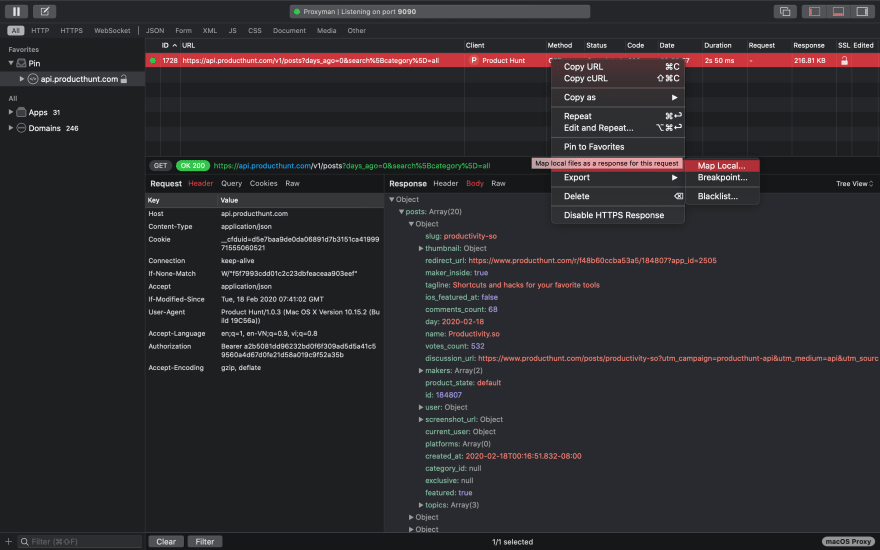Toggle the left sidebar panel icon
Screen dimensions: 880x550
point(814,11)
